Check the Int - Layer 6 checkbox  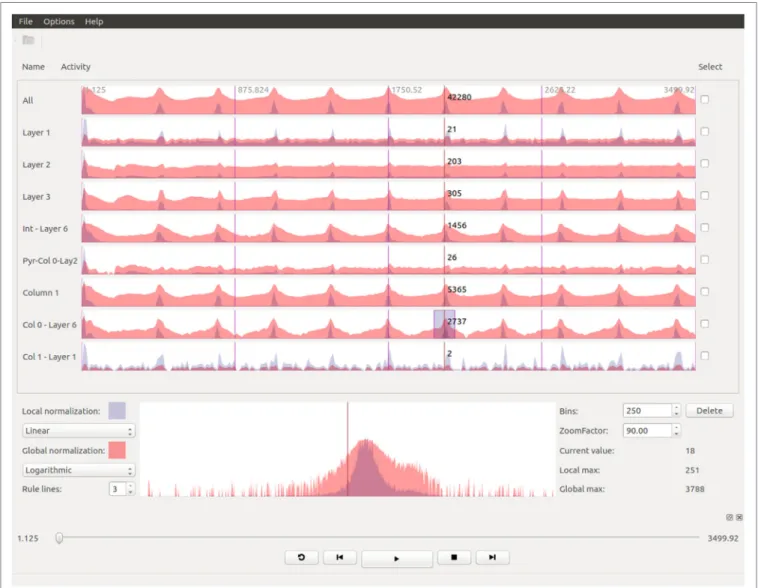point(705,227)
